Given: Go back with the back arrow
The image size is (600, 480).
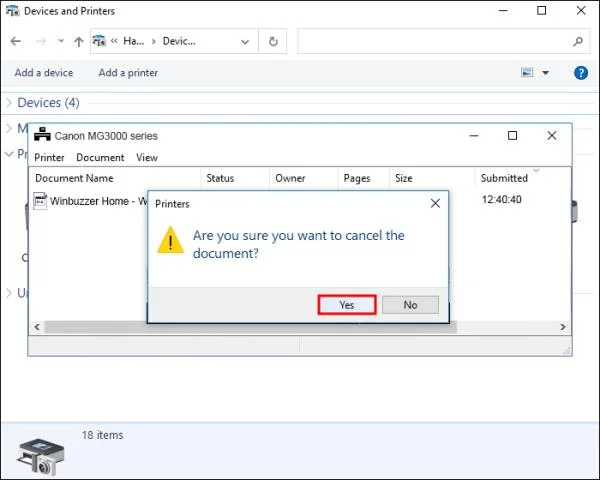Looking at the screenshot, I should 16,41.
